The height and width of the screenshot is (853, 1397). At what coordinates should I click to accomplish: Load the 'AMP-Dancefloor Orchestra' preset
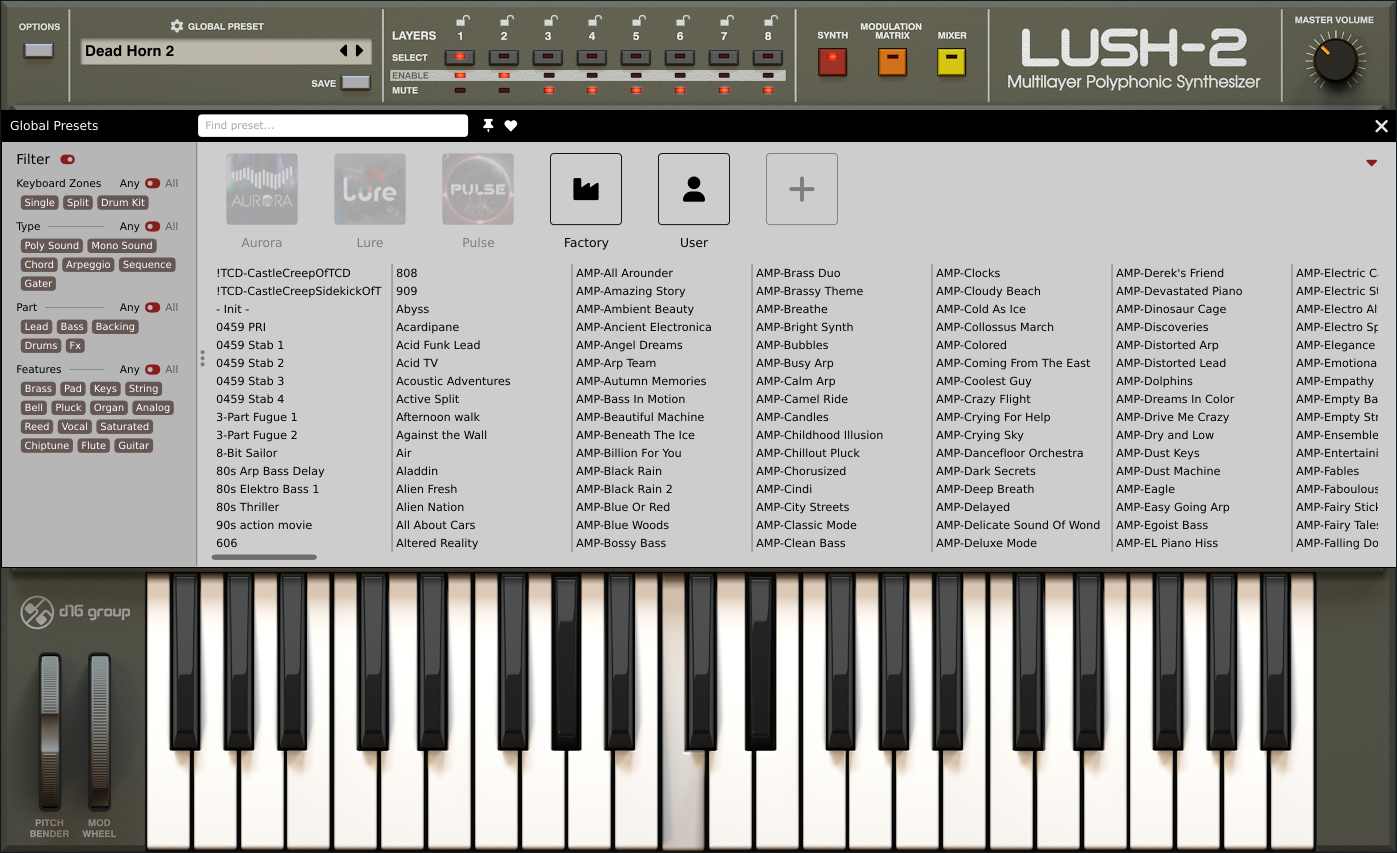(1010, 453)
